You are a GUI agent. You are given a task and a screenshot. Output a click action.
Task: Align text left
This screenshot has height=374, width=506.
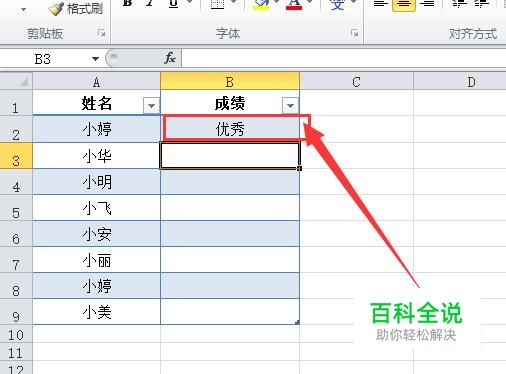pyautogui.click(x=380, y=4)
